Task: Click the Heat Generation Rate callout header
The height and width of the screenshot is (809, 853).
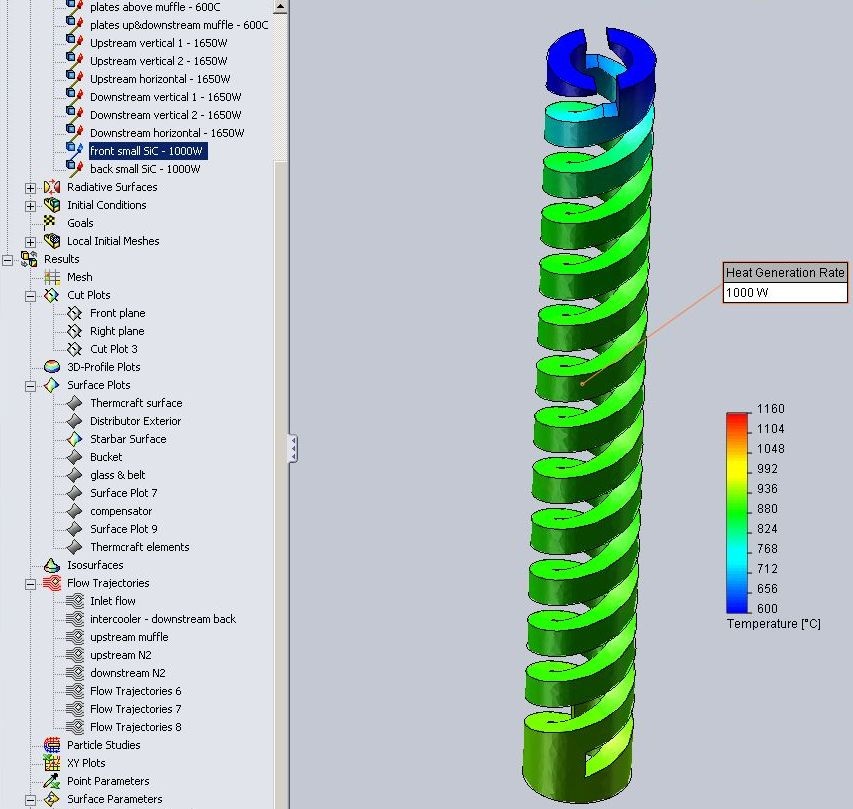Action: pos(785,273)
